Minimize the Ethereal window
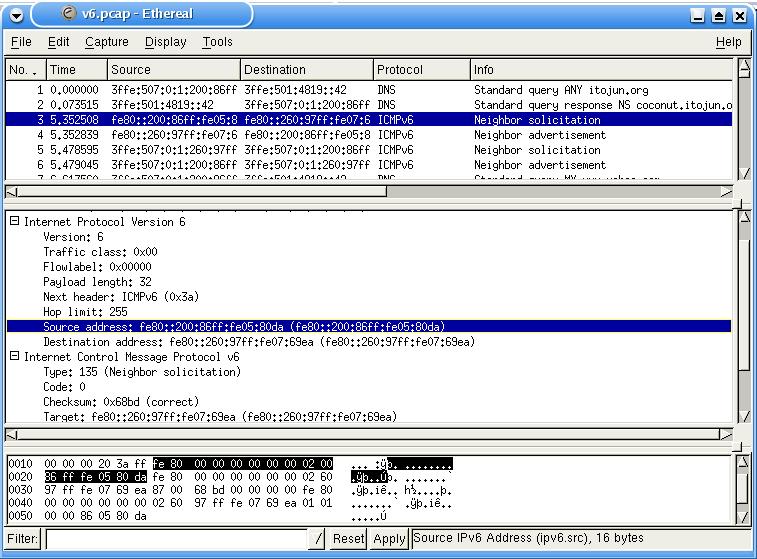The height and width of the screenshot is (559, 757). pos(700,16)
